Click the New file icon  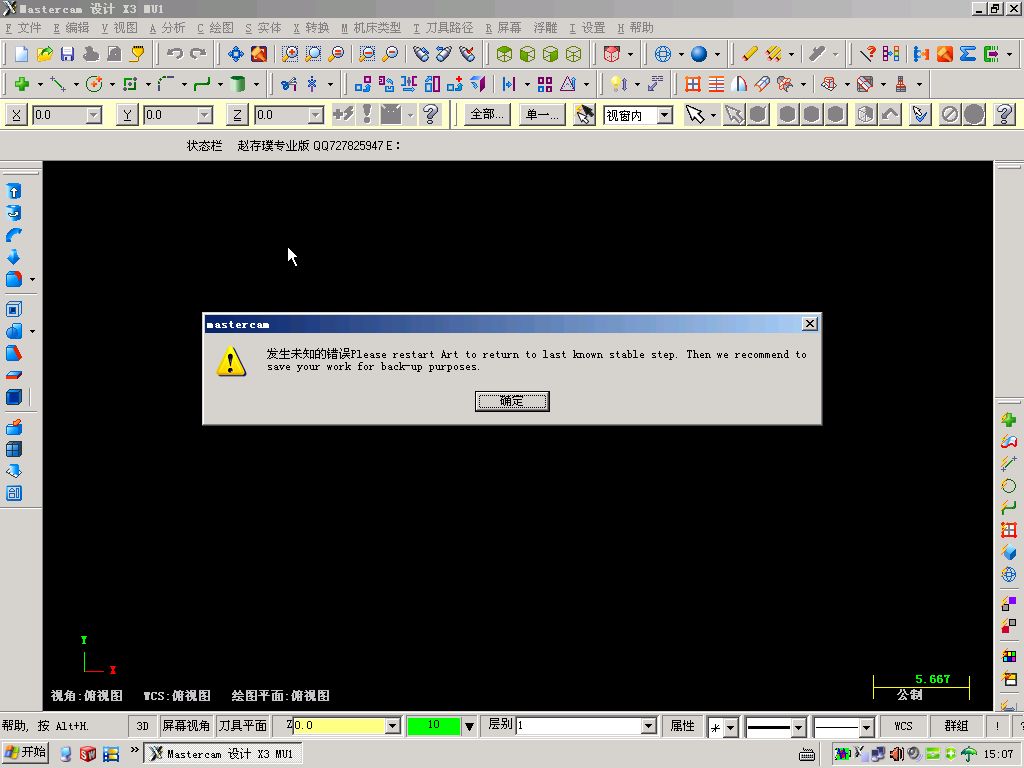pos(22,54)
